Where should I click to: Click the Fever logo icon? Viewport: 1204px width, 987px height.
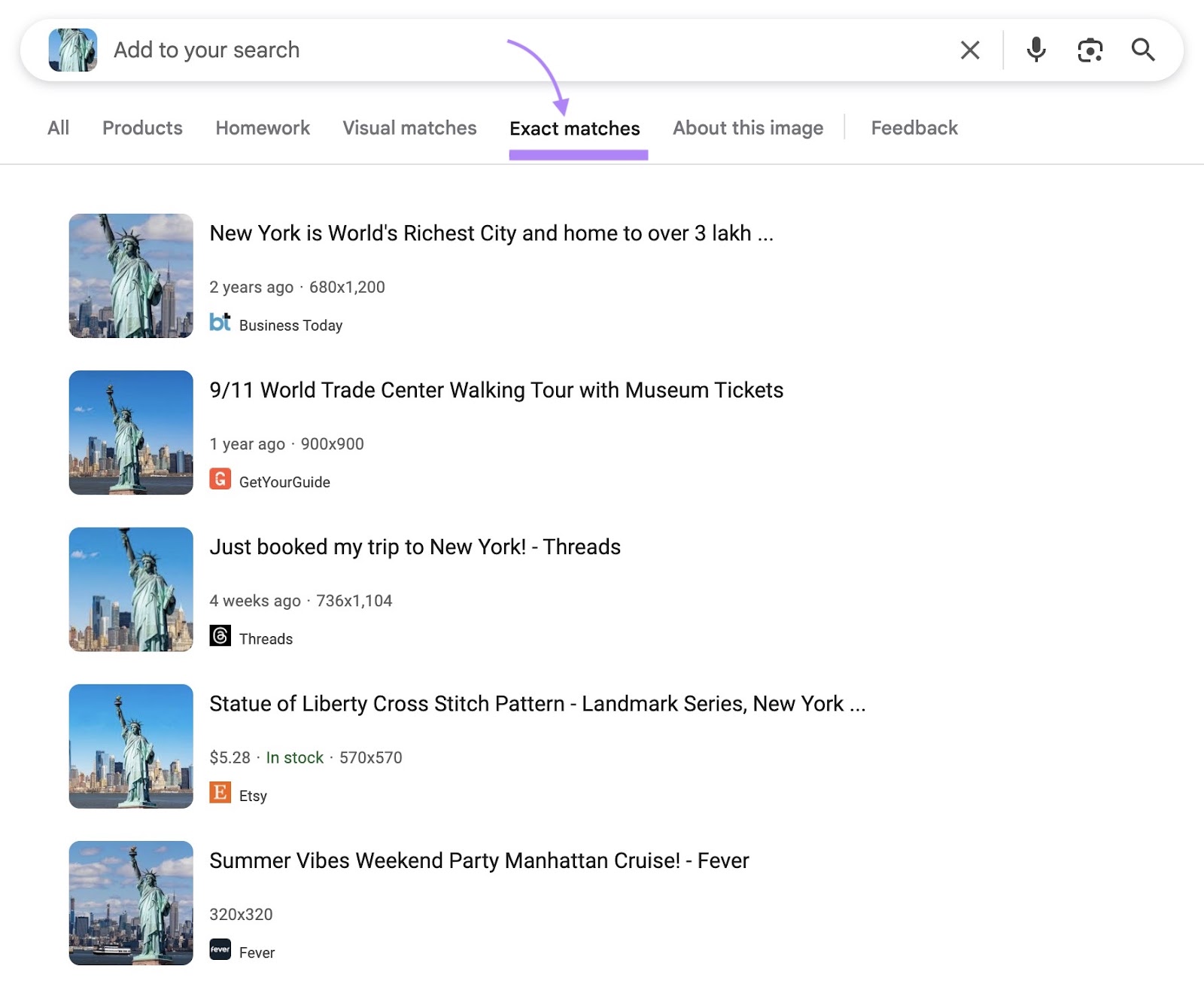(x=220, y=950)
